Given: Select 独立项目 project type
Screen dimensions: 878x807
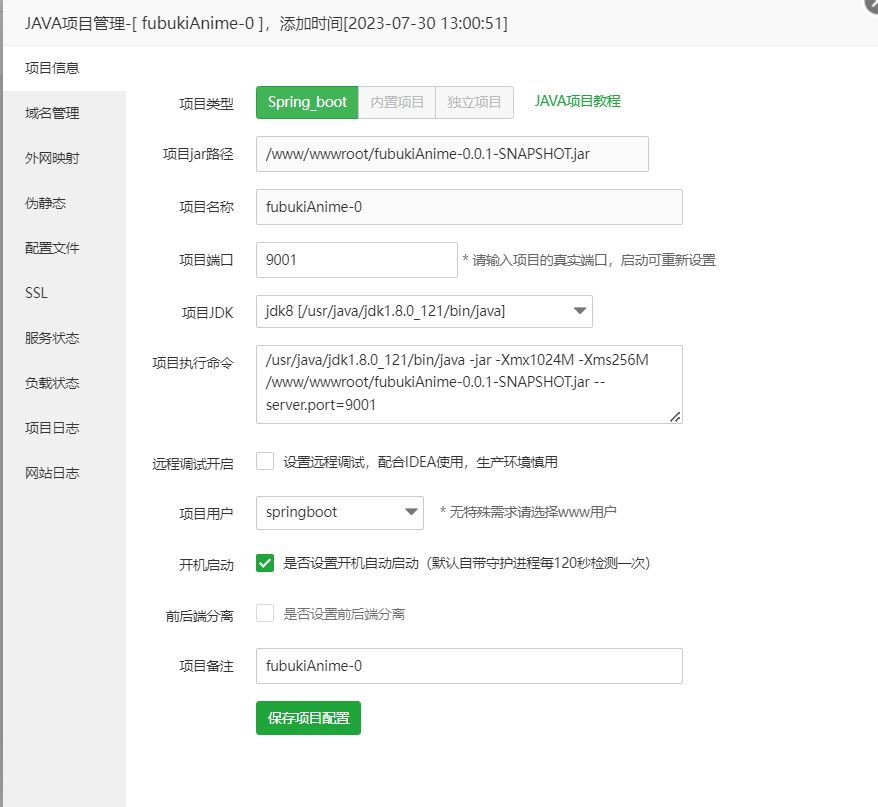Looking at the screenshot, I should pos(474,102).
